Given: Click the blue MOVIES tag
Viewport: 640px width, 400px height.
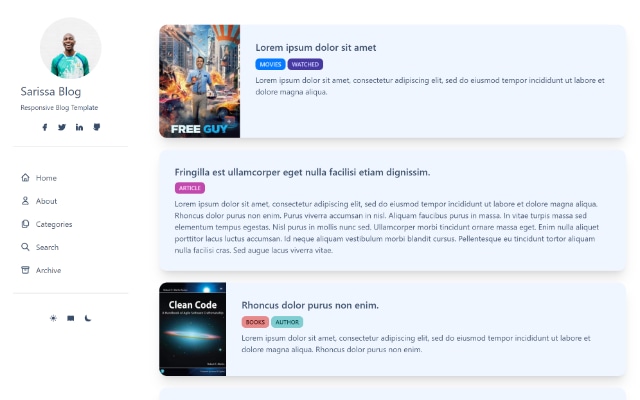Looking at the screenshot, I should (270, 64).
